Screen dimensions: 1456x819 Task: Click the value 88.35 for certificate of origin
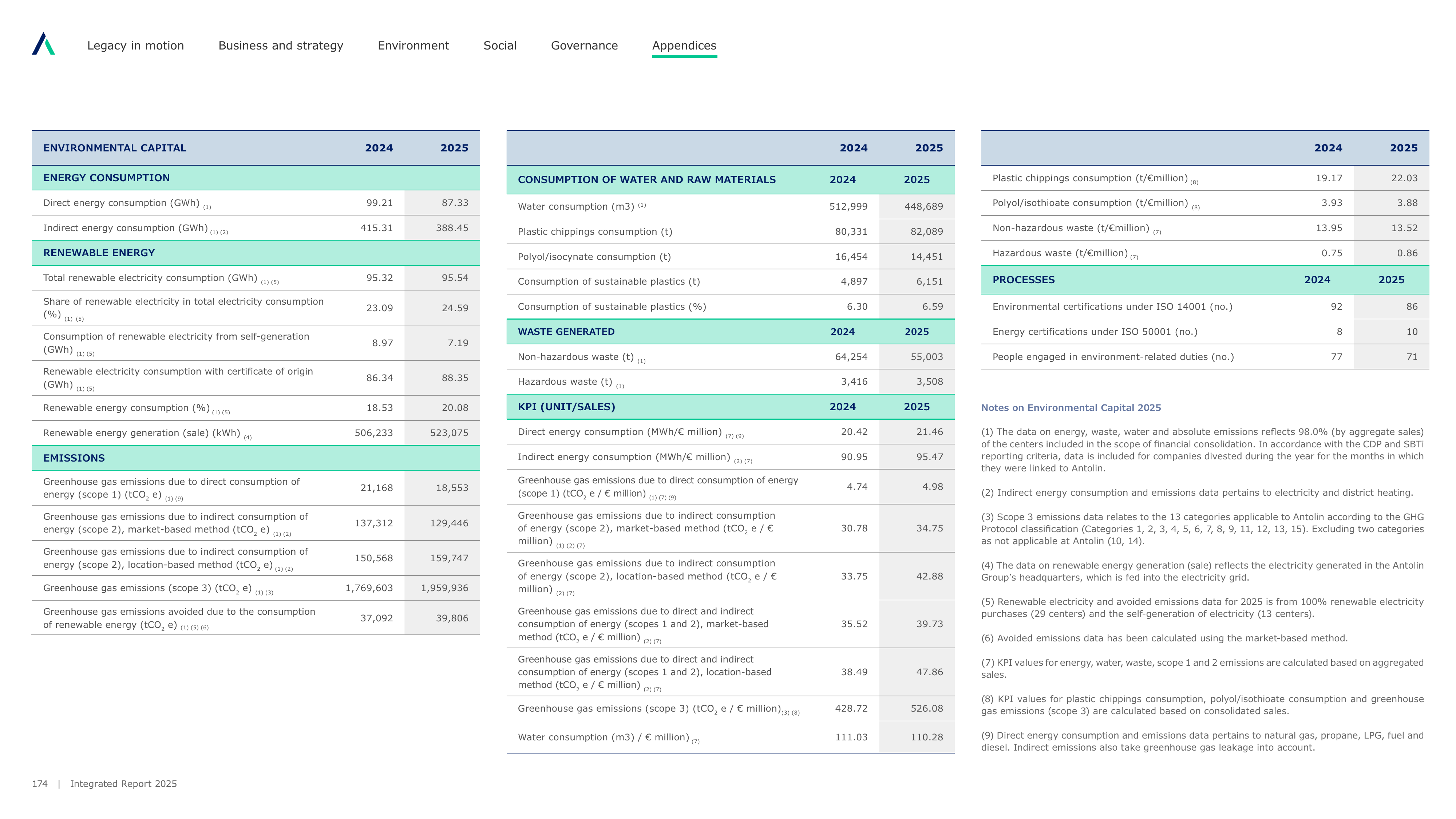[454, 377]
